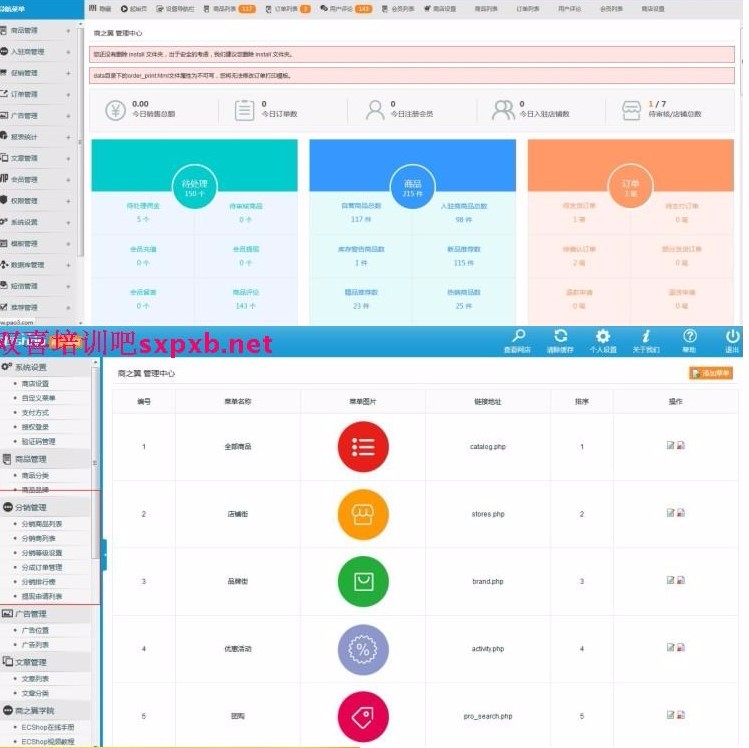Open 提现申请列表 sidebar link
This screenshot has height=748, width=749.
pyautogui.click(x=42, y=596)
